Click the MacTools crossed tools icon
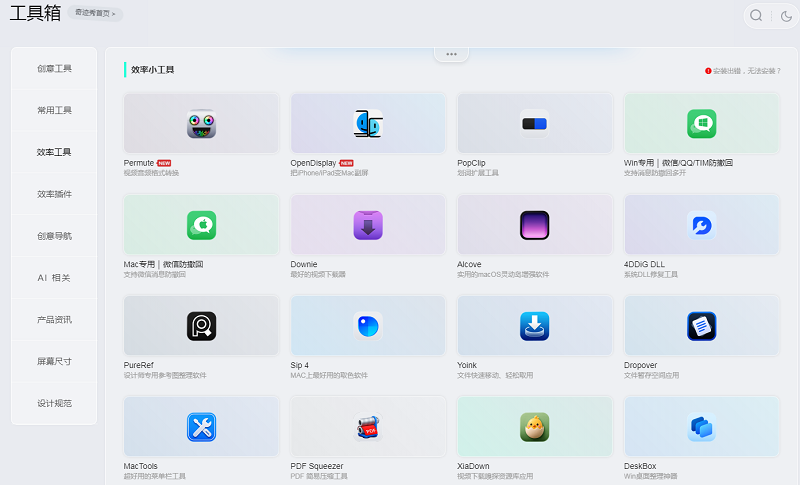Viewport: 800px width, 485px height. click(x=202, y=427)
